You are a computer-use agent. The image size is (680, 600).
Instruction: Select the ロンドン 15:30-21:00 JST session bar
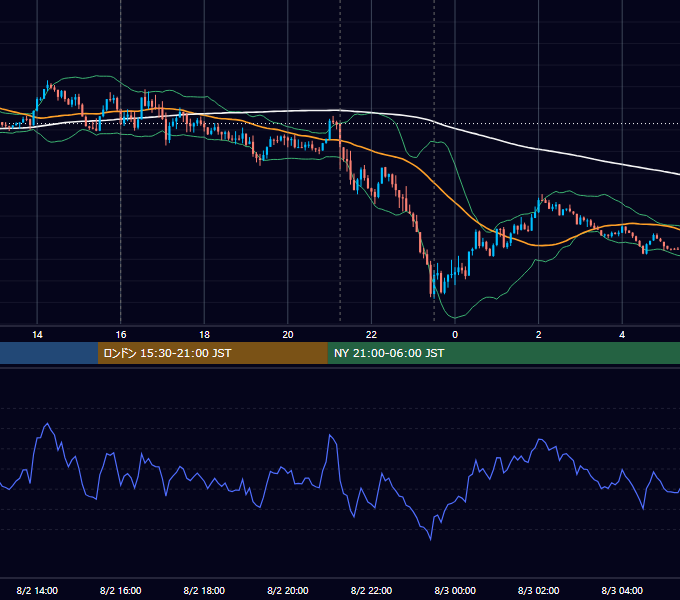[x=212, y=353]
